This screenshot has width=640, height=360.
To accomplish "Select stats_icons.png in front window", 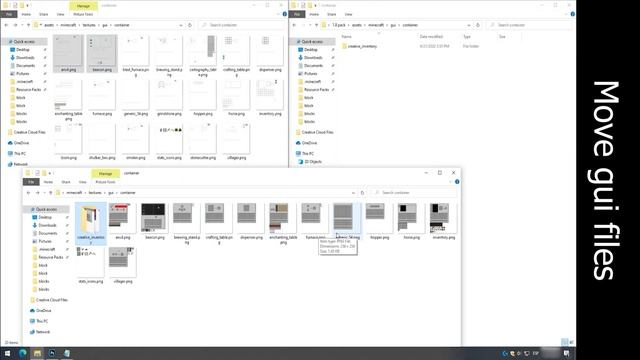I will [90, 265].
